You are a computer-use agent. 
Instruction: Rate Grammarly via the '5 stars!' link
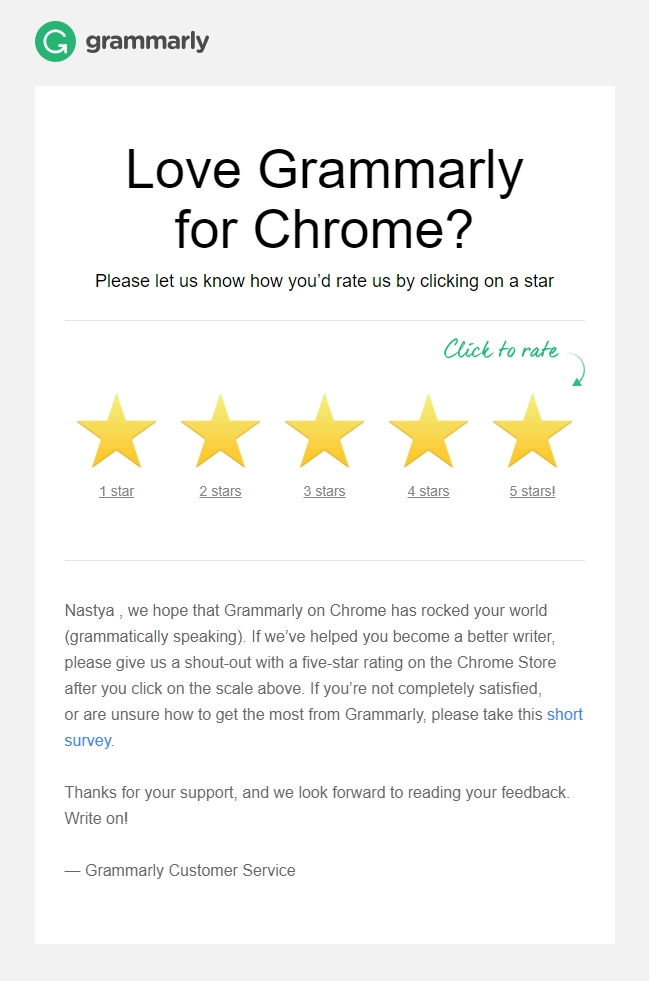[x=532, y=491]
